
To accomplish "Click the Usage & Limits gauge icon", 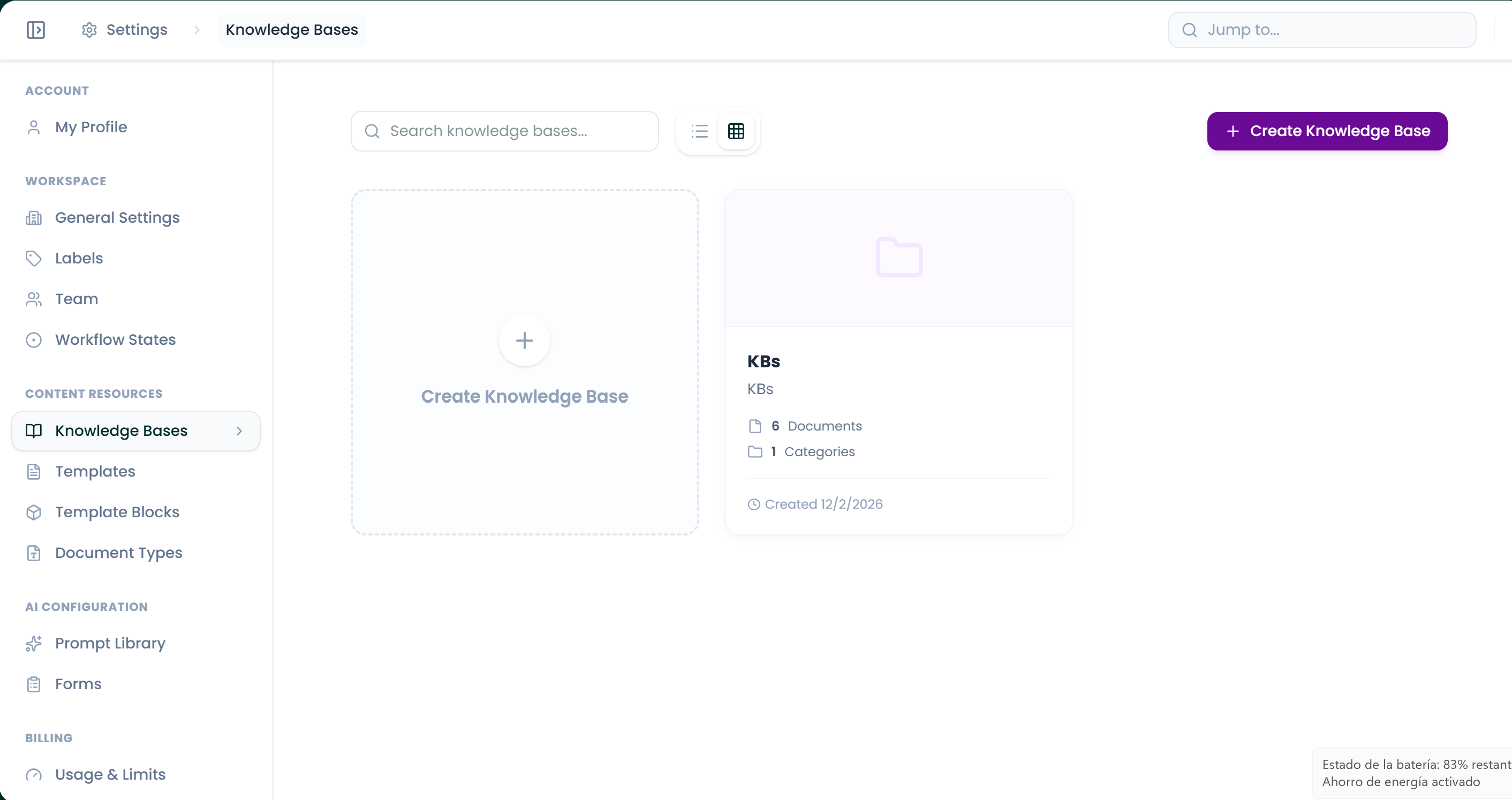I will coord(34,775).
